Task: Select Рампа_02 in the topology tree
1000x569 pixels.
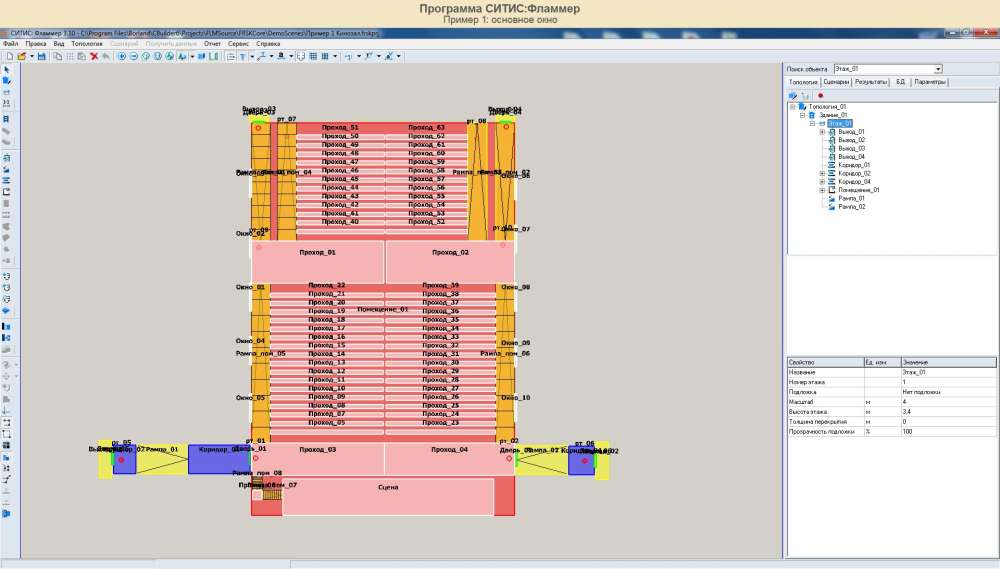Action: (x=852, y=206)
